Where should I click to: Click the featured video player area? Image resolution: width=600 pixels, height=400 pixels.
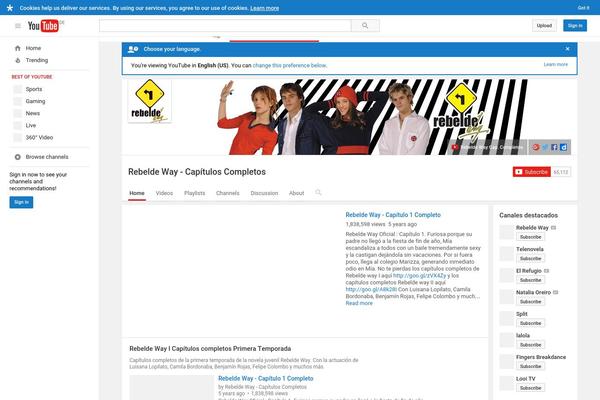[x=233, y=271]
